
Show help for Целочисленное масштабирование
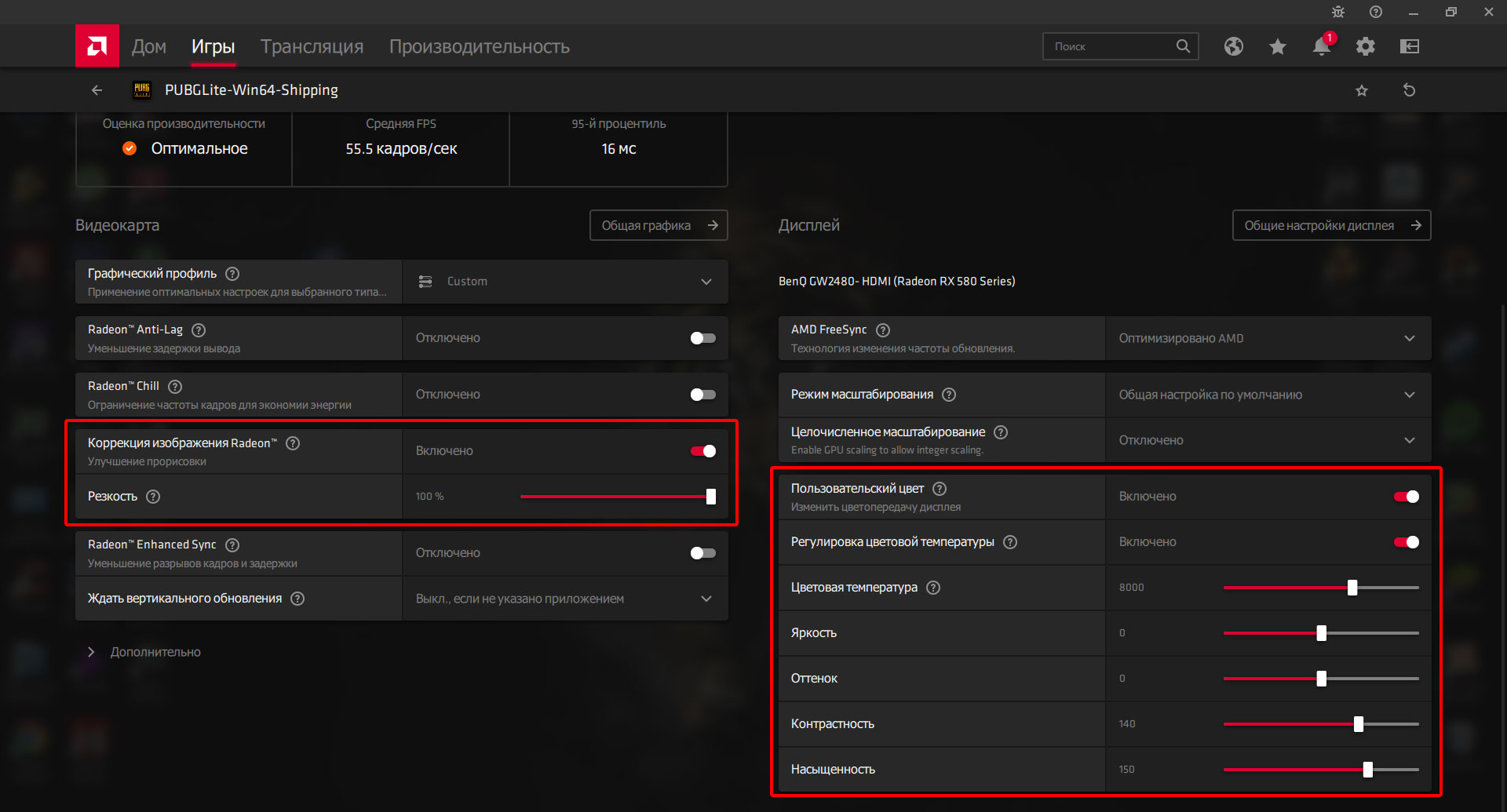click(1001, 432)
